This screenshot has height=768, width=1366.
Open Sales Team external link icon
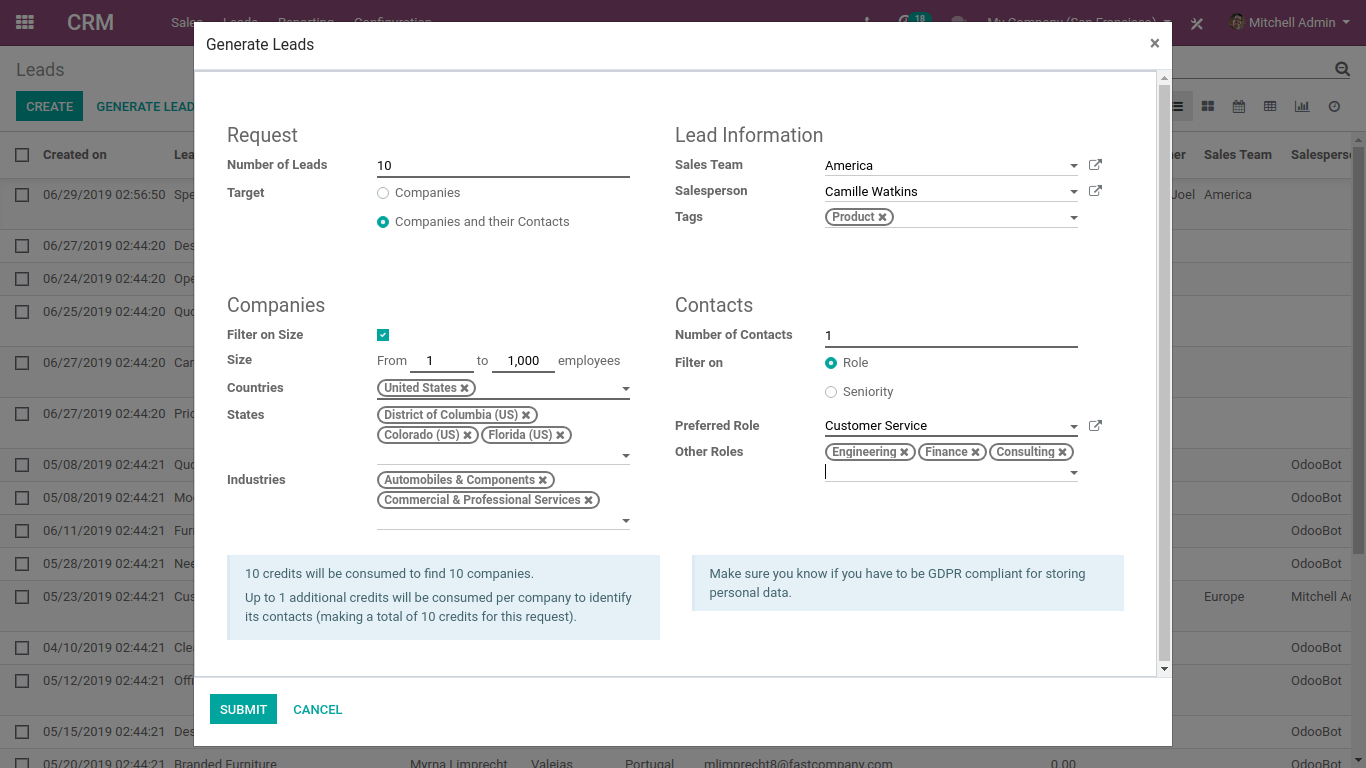[x=1095, y=165]
